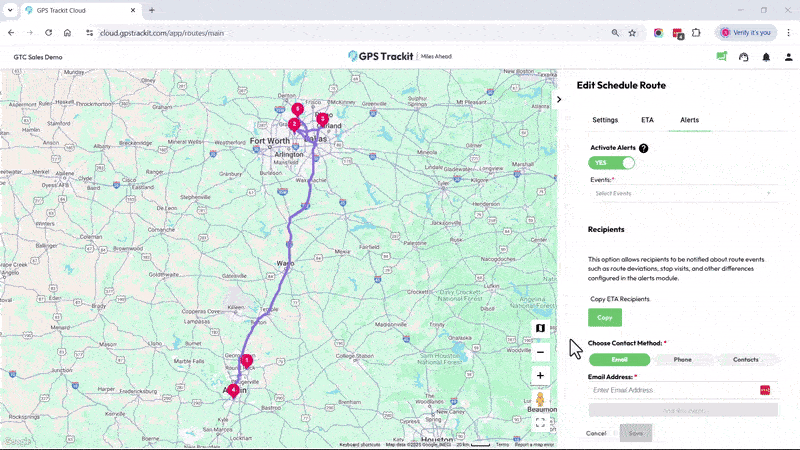800x450 pixels.
Task: Reload the current page
Action: 48,33
